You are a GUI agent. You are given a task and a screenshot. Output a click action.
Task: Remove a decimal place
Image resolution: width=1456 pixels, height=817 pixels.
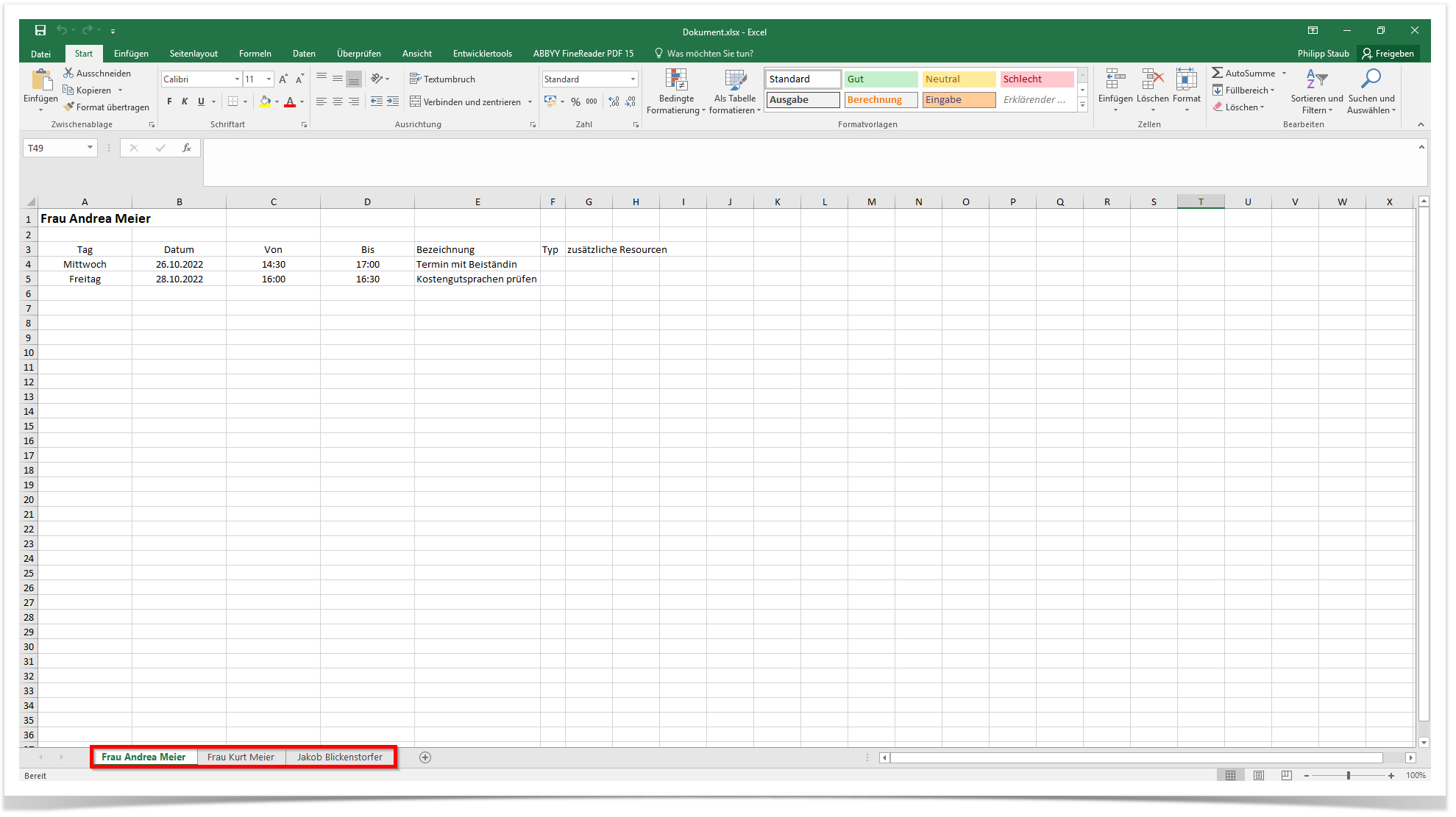click(x=631, y=101)
